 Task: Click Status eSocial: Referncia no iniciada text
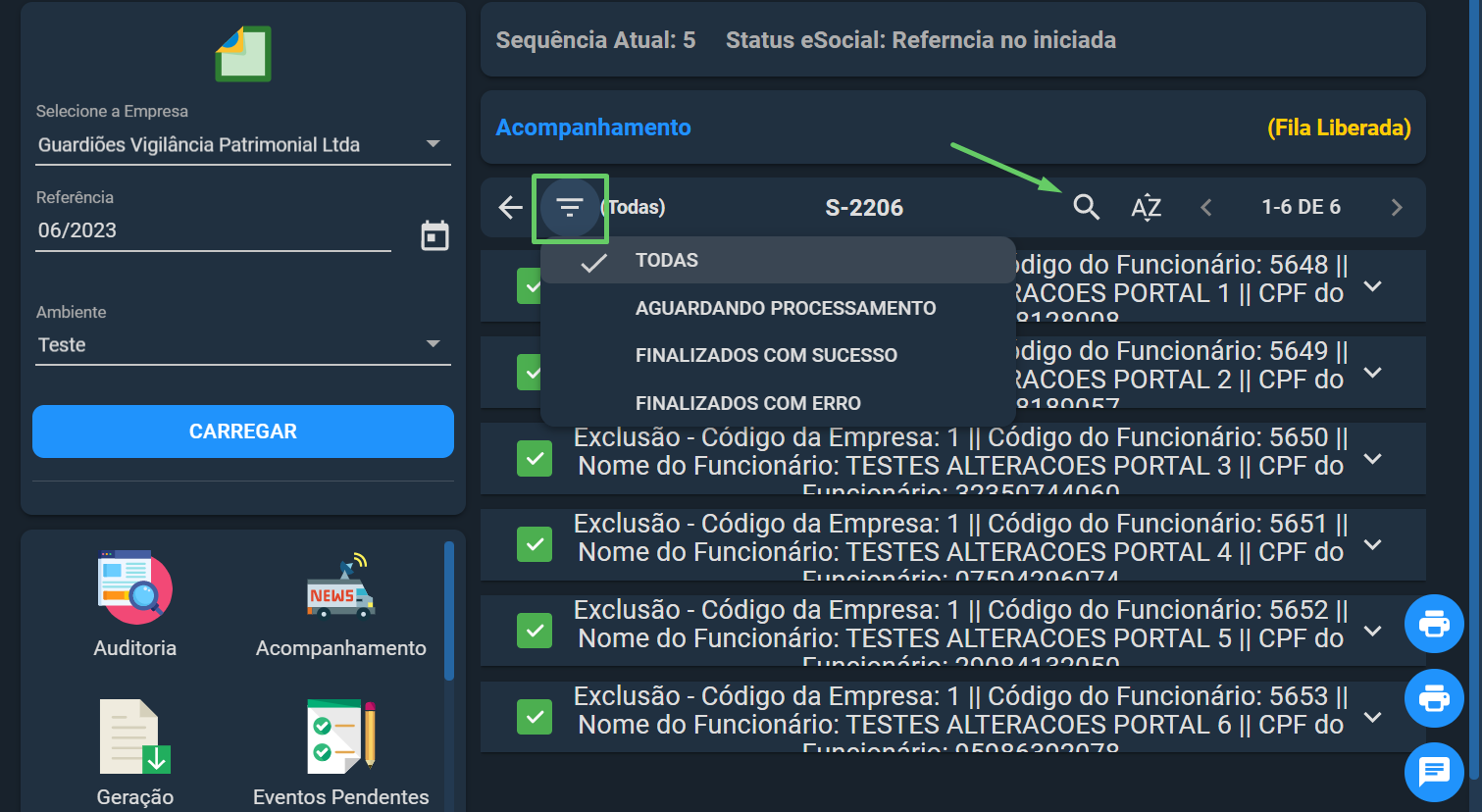pyautogui.click(x=921, y=40)
